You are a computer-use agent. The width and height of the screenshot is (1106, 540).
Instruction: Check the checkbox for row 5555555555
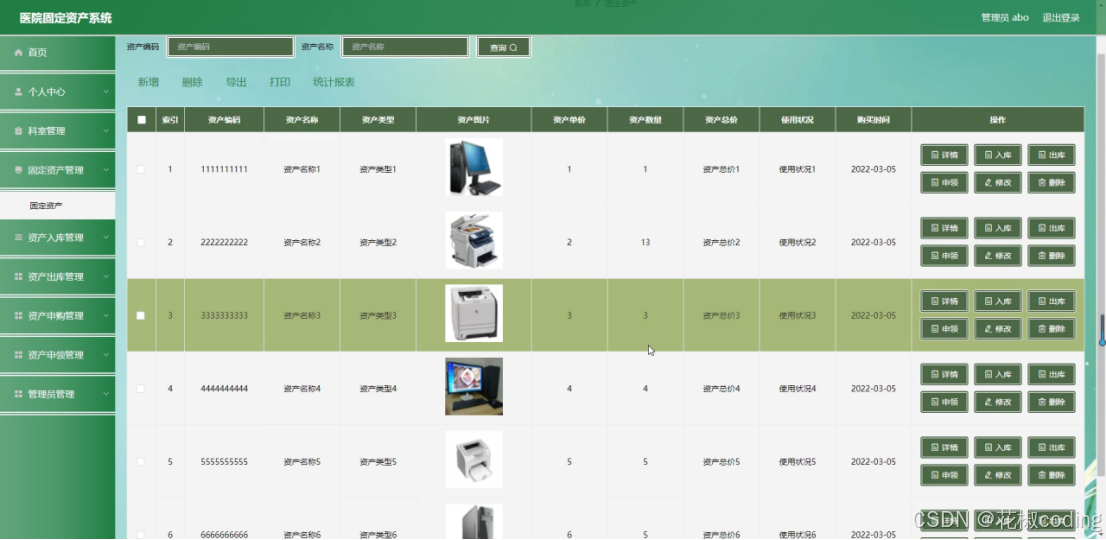(x=140, y=462)
